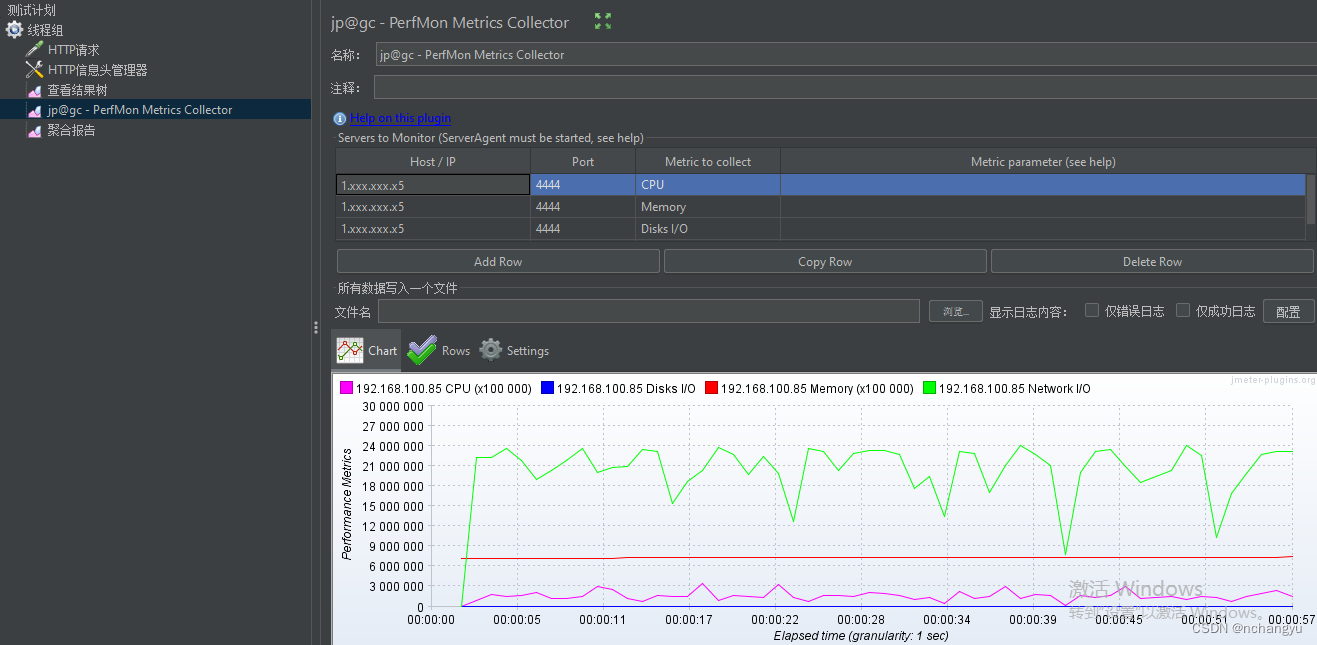This screenshot has width=1317, height=645.
Task: Click the green Network I/O legend swatch
Action: [929, 388]
